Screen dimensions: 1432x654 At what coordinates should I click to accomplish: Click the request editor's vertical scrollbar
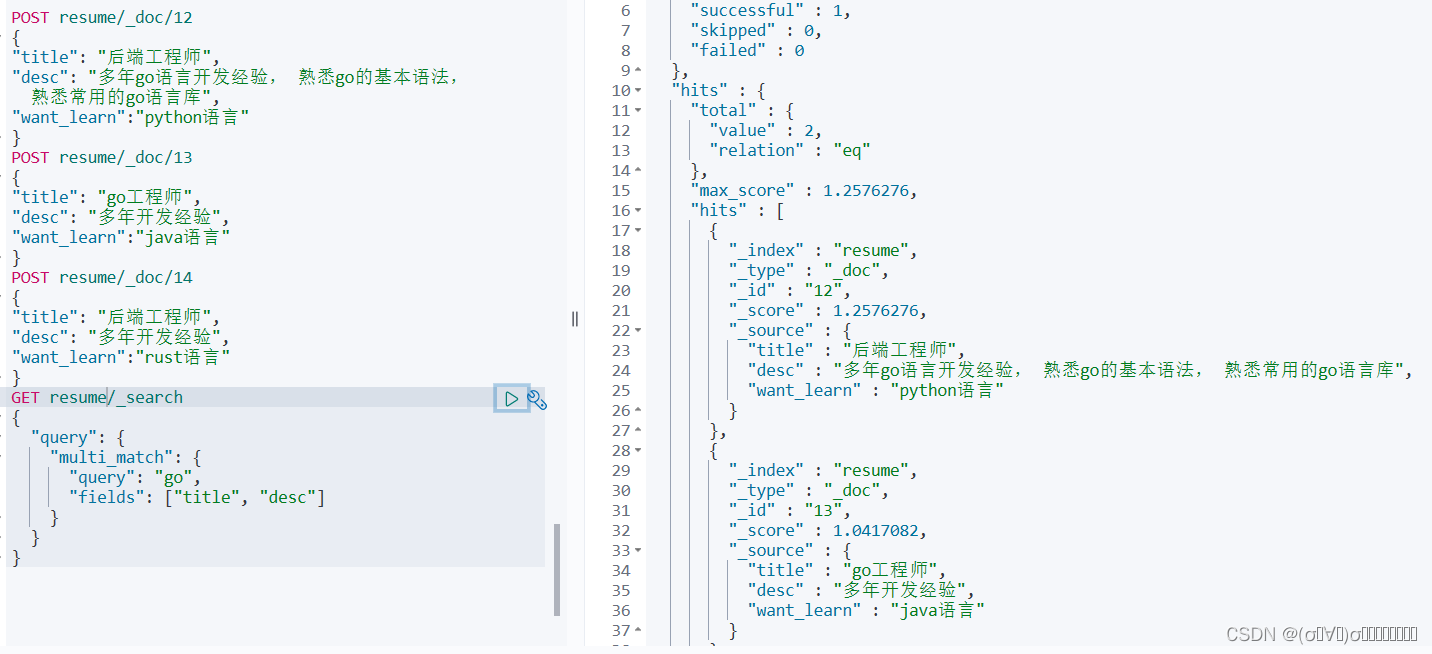tap(557, 570)
